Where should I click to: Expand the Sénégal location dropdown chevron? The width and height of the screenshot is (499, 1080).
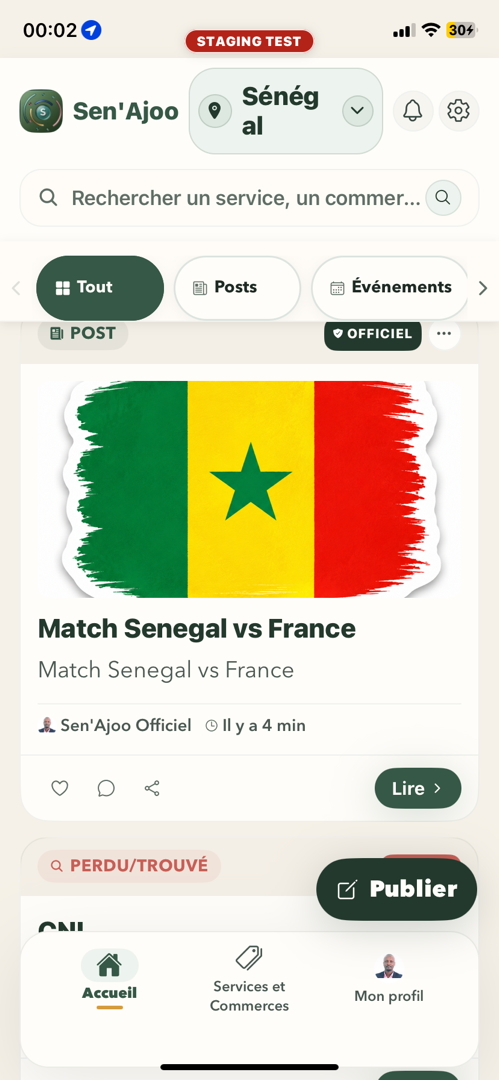(x=358, y=111)
